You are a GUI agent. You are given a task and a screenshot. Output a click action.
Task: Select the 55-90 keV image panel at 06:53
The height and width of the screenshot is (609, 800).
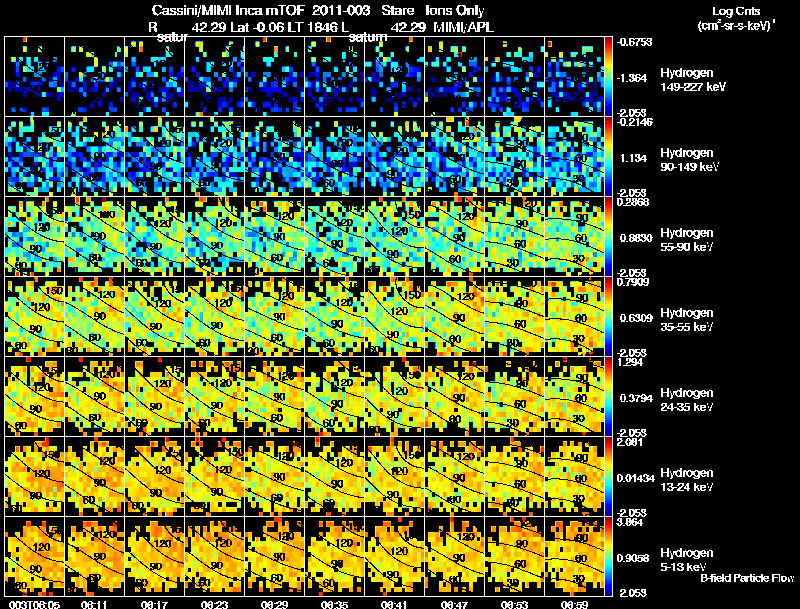click(x=514, y=237)
